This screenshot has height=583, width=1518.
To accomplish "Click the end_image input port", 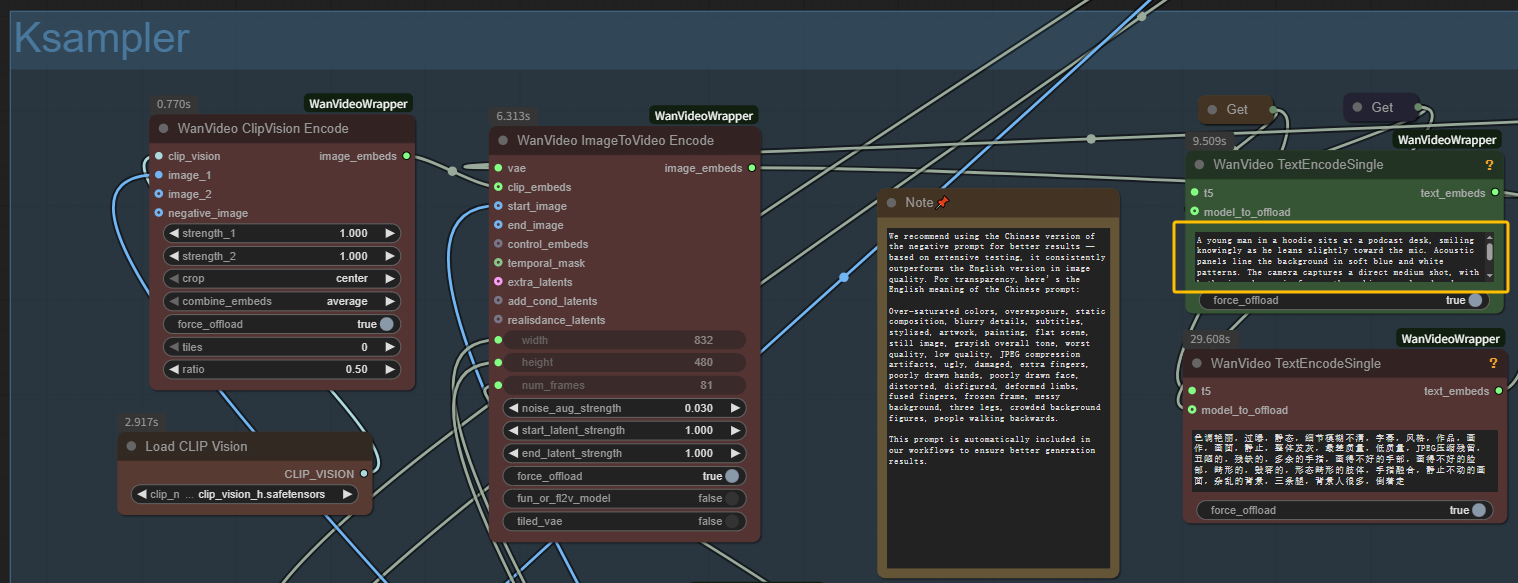I will 498,225.
